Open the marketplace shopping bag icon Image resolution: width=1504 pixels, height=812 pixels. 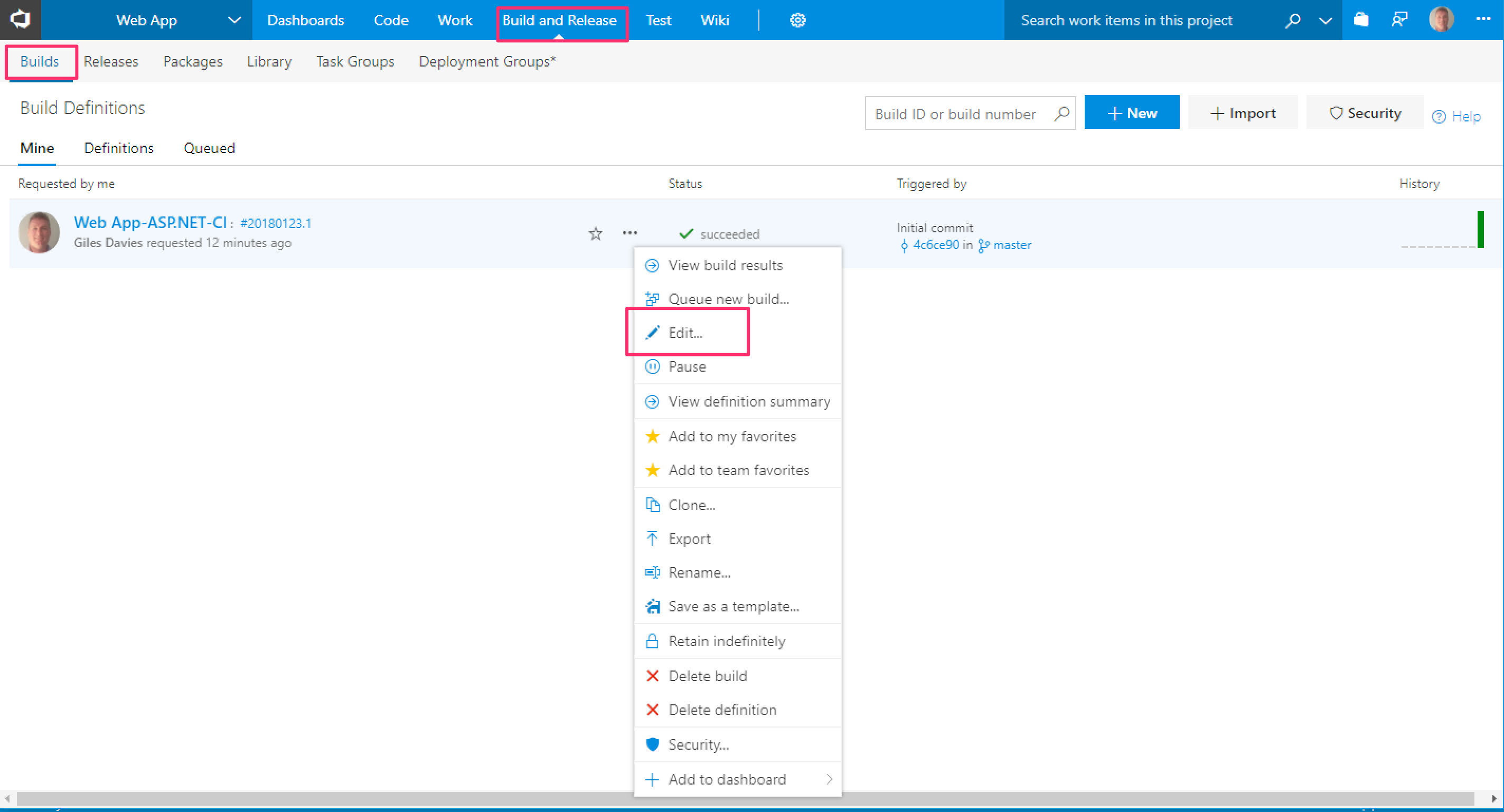(x=1361, y=21)
